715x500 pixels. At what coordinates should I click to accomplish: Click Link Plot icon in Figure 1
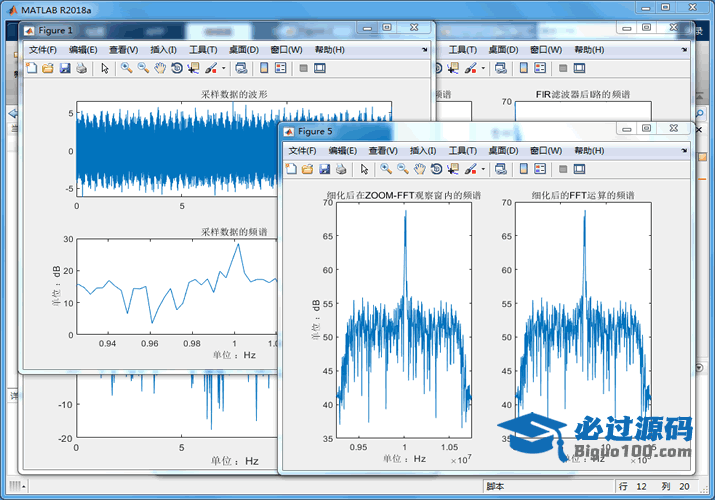[x=241, y=68]
